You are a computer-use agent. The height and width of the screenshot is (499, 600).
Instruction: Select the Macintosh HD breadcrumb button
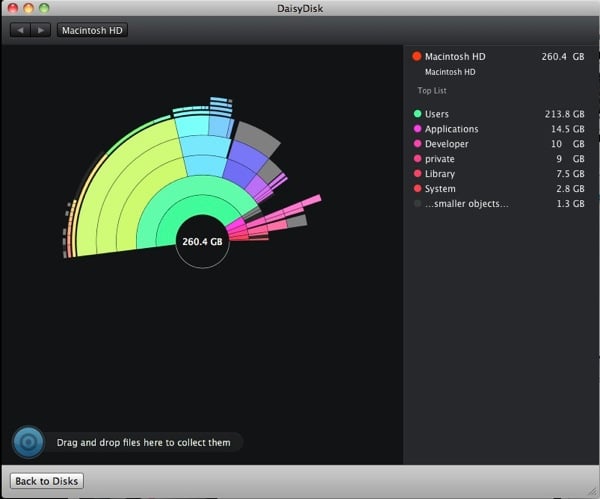(x=92, y=30)
